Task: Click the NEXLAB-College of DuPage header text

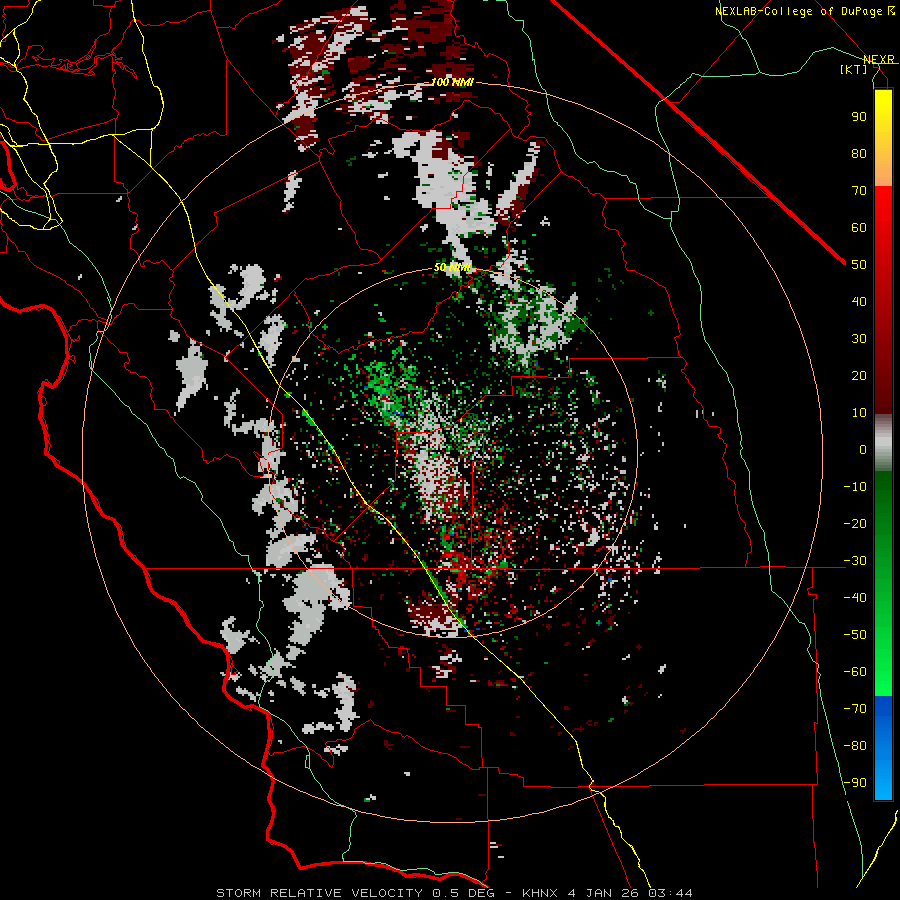Action: click(799, 11)
